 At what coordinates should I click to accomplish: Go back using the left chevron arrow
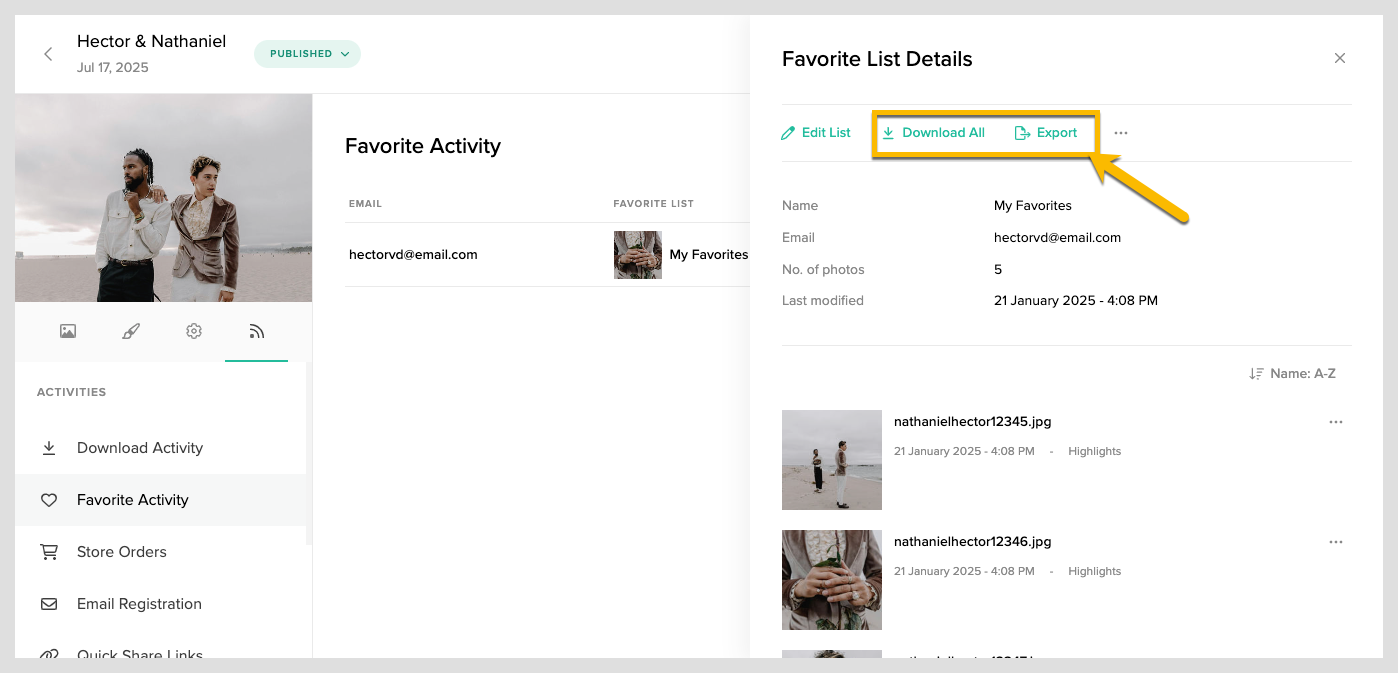pyautogui.click(x=48, y=54)
